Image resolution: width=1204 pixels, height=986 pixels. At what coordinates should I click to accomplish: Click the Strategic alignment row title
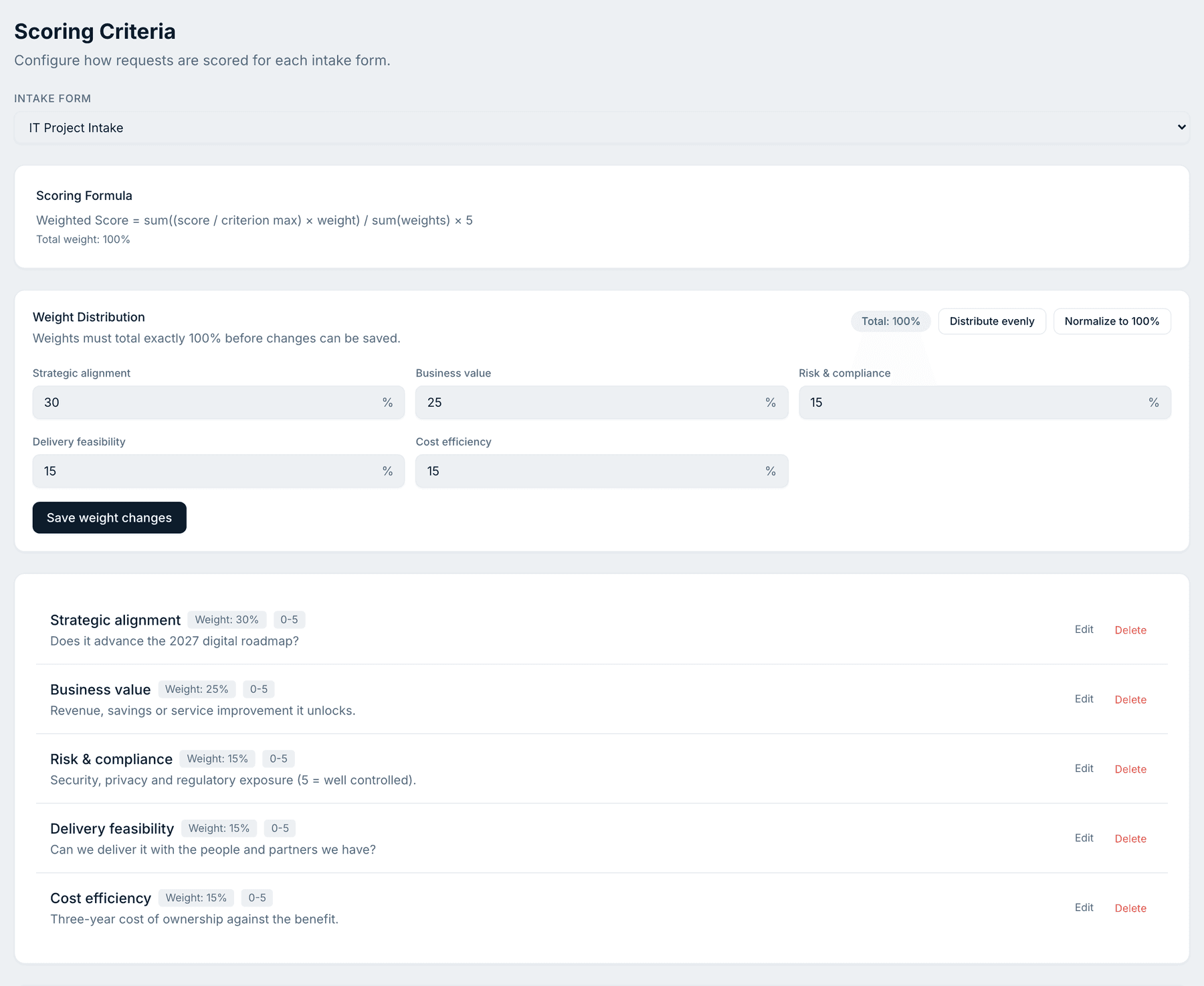(115, 620)
